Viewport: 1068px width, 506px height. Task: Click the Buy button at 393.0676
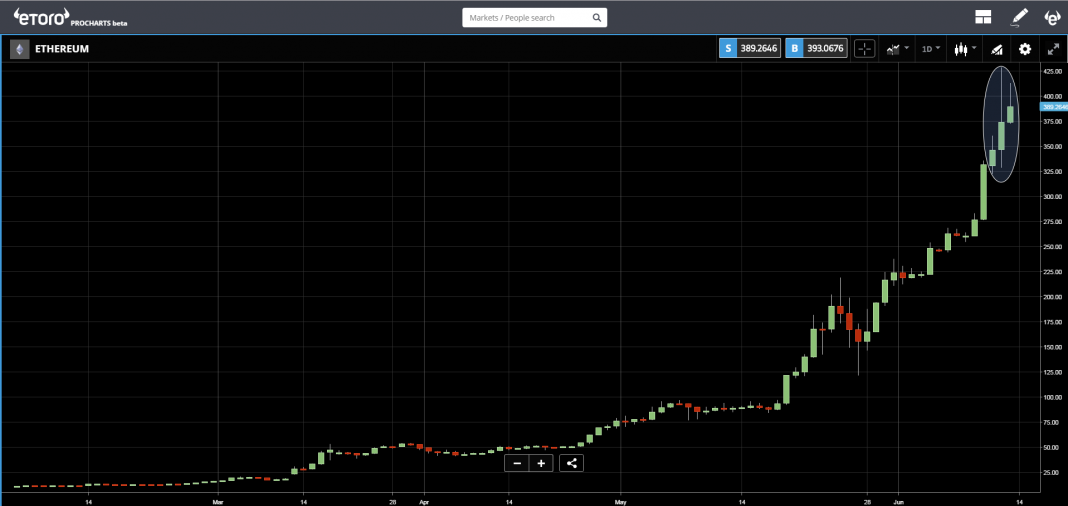point(816,49)
